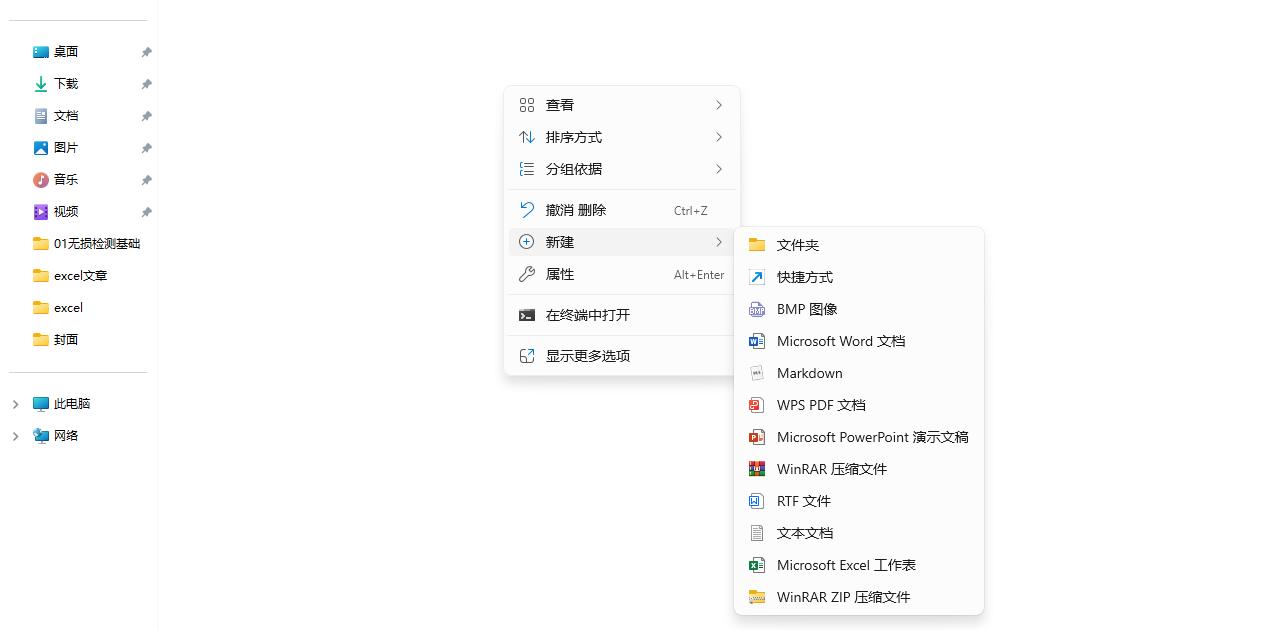Create new 文本文档 via its label
This screenshot has height=630, width=1286.
[x=805, y=534]
